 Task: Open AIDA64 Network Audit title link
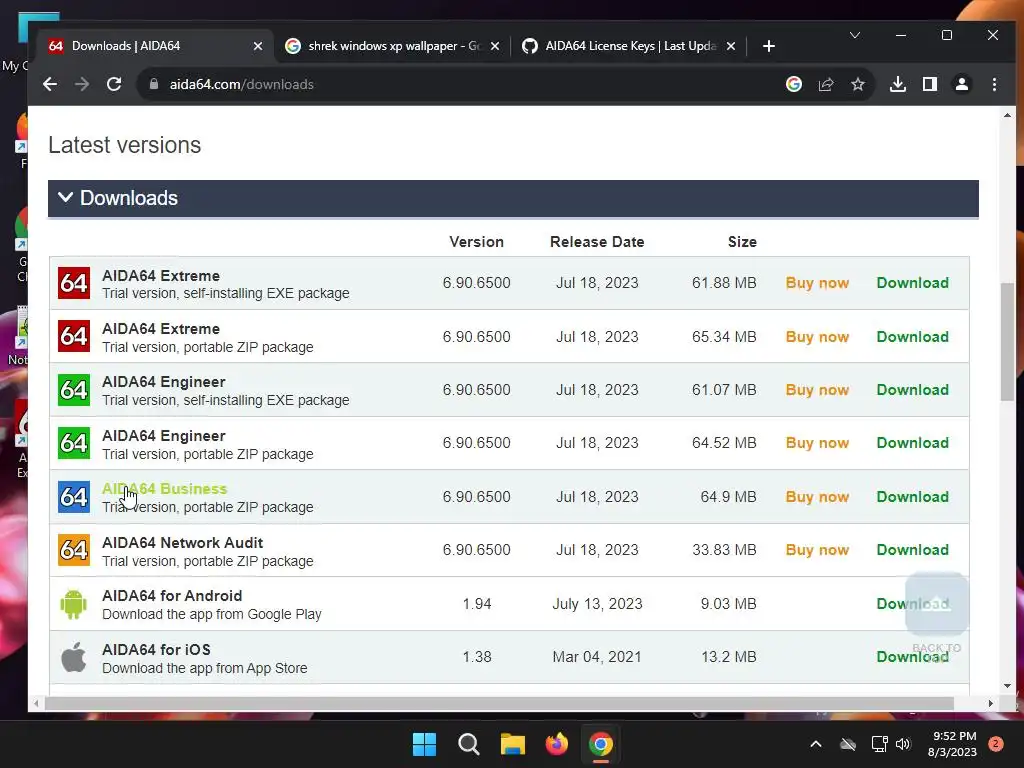pyautogui.click(x=182, y=543)
